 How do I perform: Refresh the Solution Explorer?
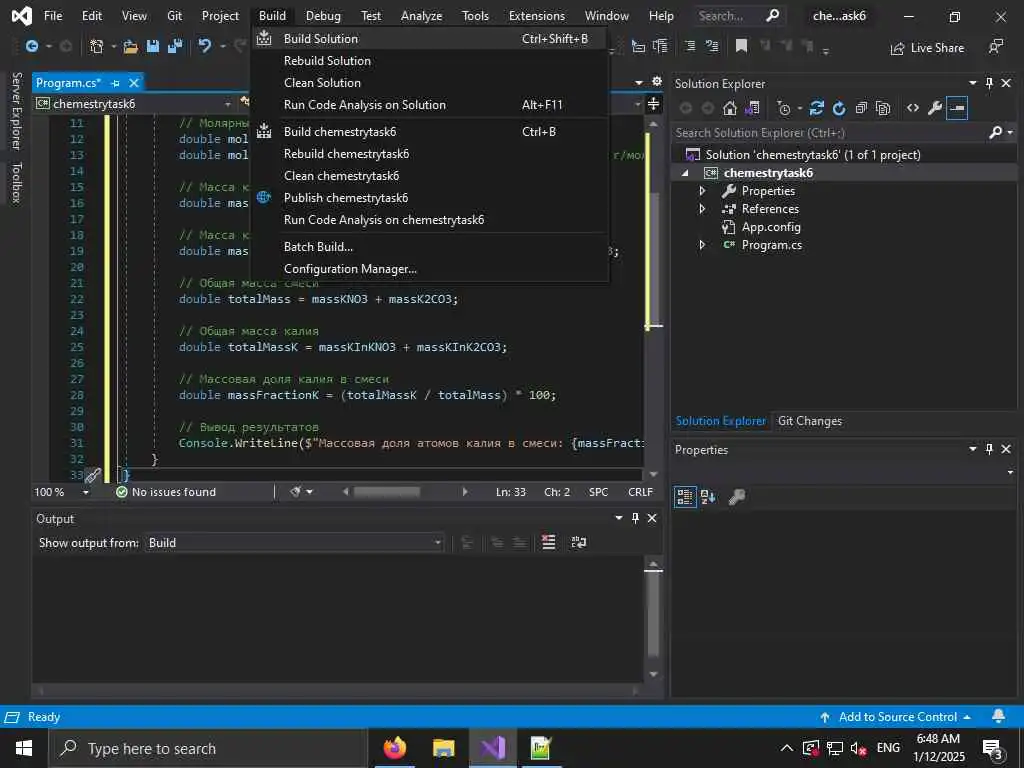(x=839, y=108)
